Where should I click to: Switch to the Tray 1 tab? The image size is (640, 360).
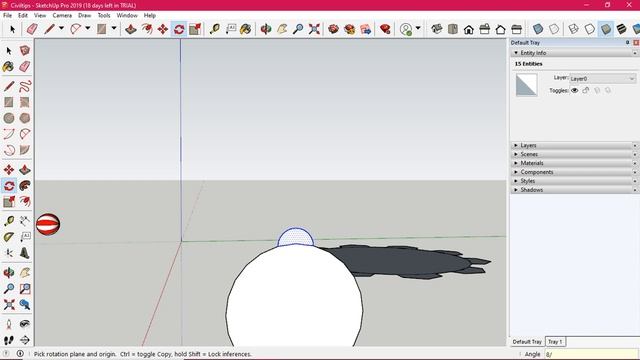555,342
